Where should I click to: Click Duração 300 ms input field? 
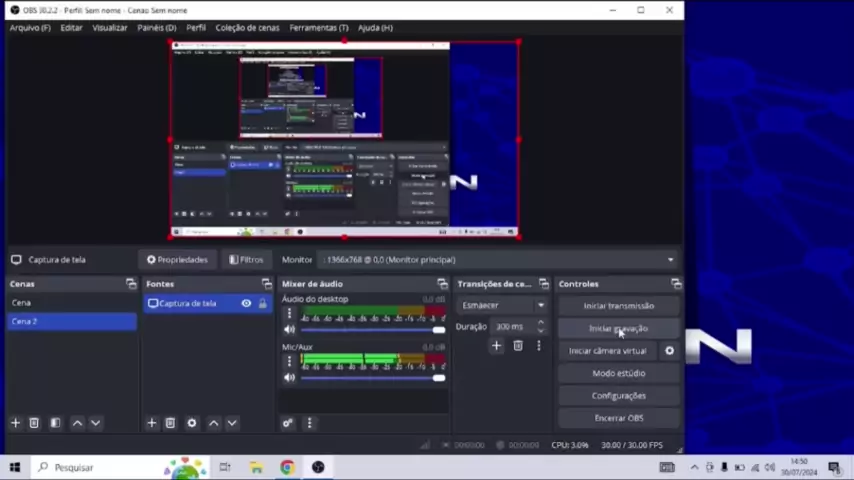coord(513,326)
